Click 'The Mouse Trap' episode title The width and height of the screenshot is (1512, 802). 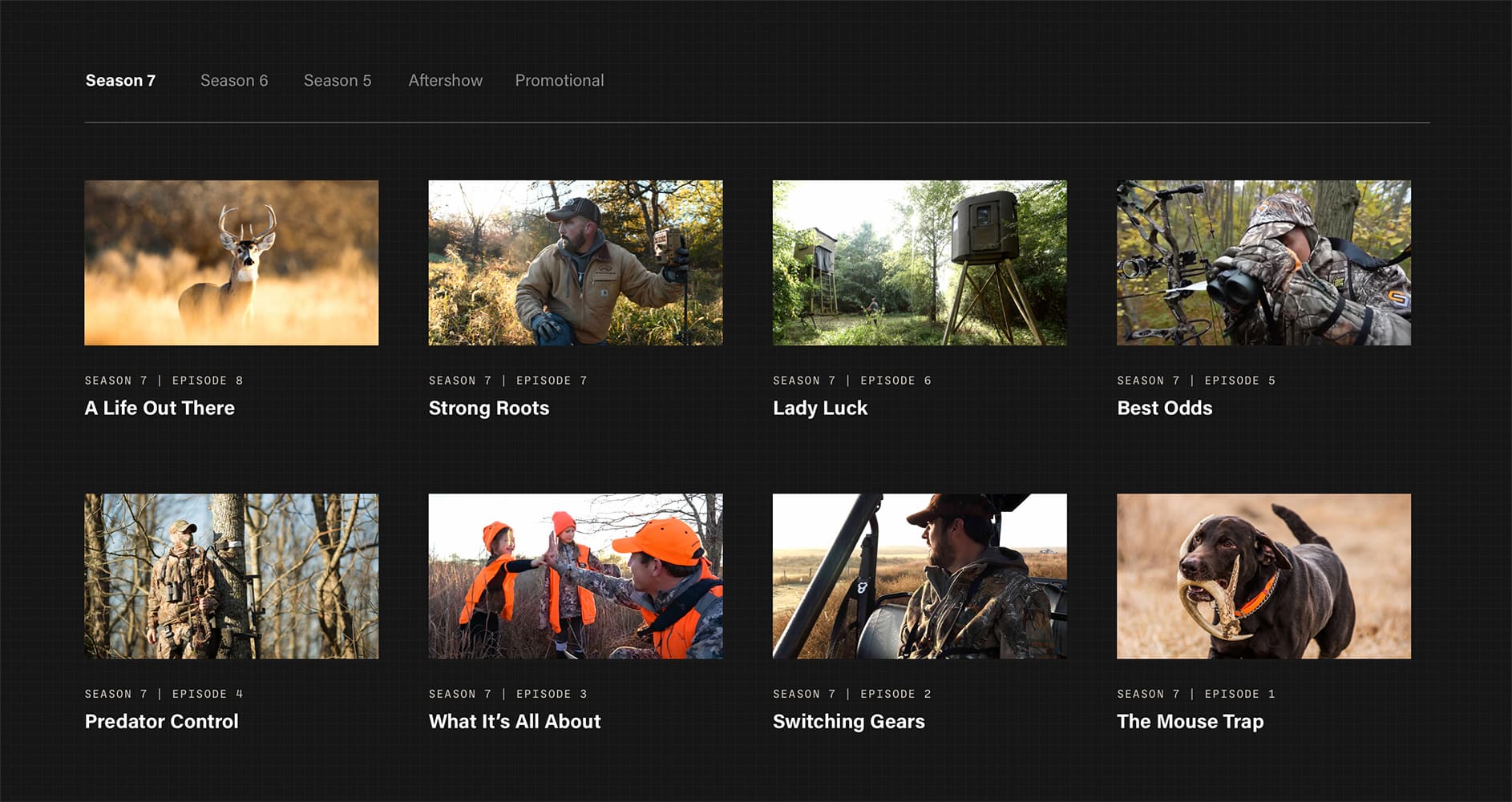tap(1190, 721)
